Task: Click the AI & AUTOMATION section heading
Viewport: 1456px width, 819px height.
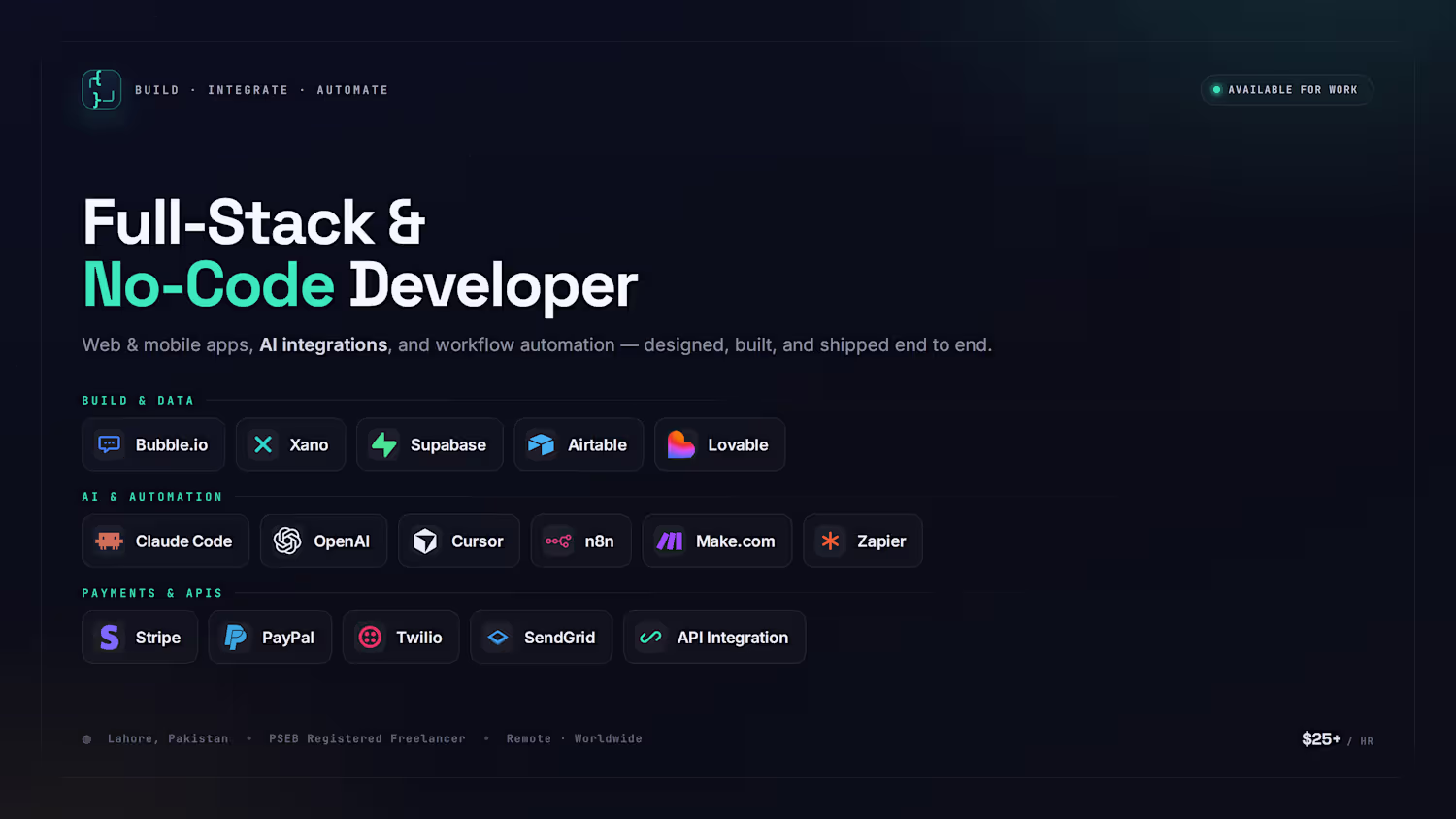Action: 152,496
